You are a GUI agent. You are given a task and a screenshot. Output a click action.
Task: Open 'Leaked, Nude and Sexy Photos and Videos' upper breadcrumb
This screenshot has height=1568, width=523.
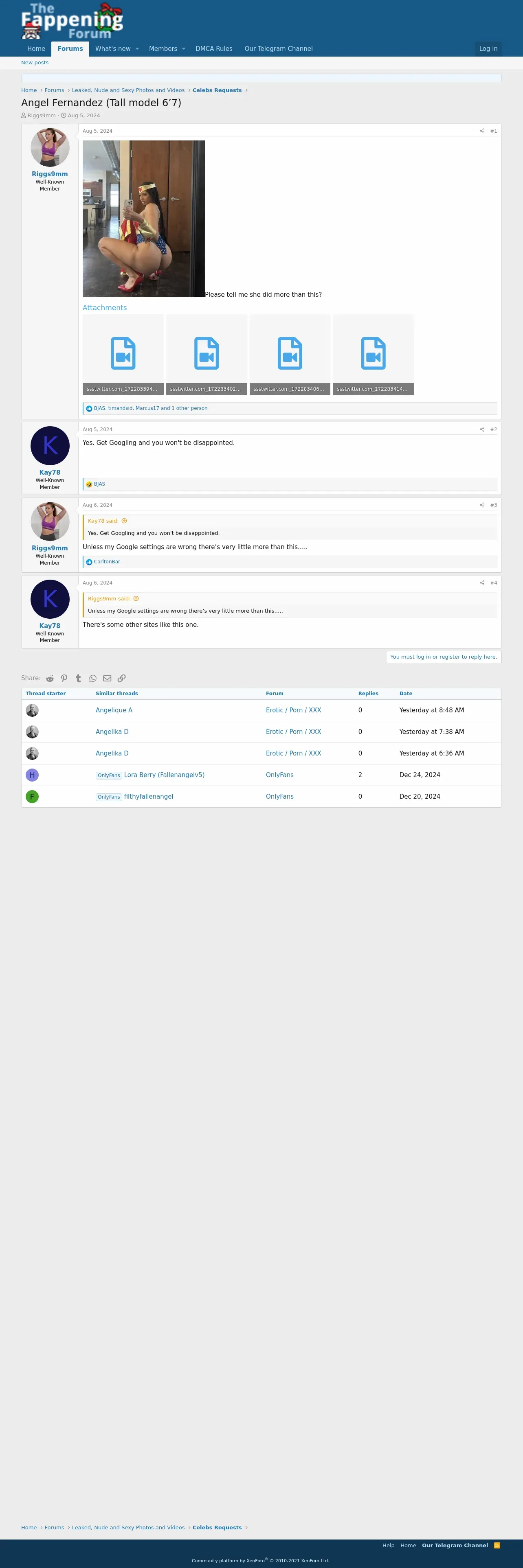pos(128,90)
